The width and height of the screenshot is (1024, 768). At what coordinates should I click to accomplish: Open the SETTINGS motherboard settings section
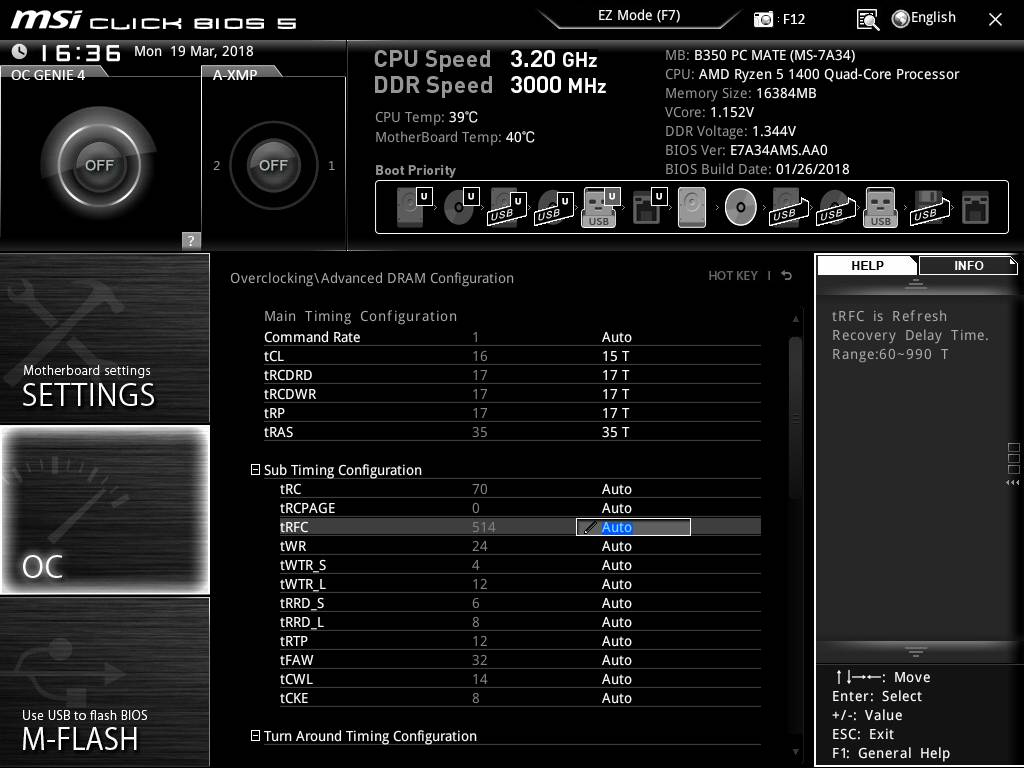pos(104,338)
